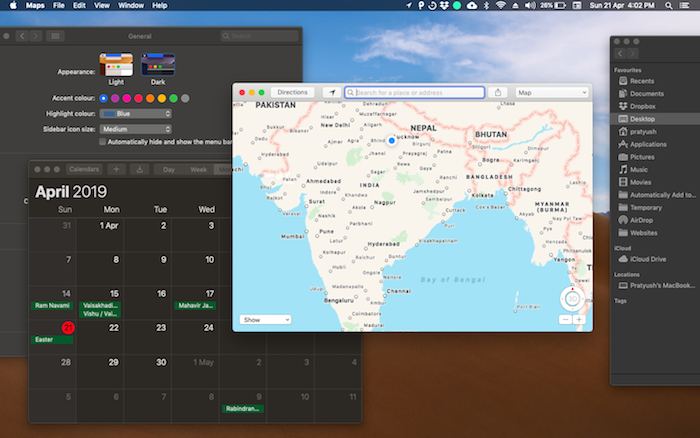Enable automatically hide and show menu bar
700x438 pixels.
point(102,142)
